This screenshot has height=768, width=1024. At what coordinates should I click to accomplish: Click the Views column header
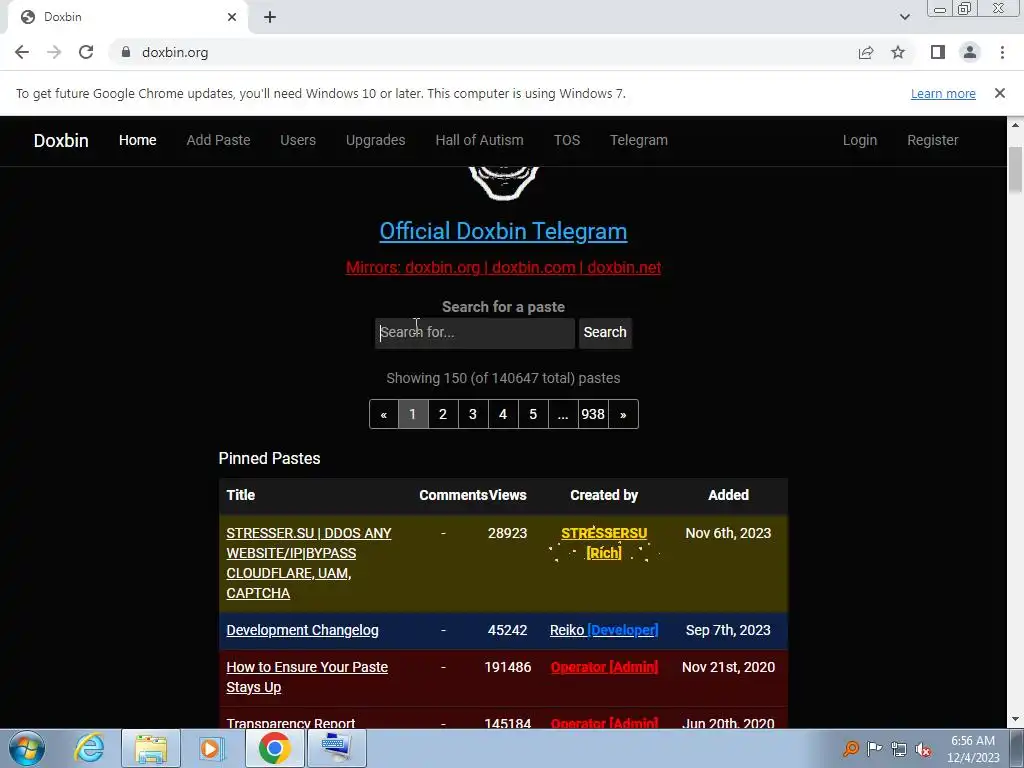[x=507, y=495]
